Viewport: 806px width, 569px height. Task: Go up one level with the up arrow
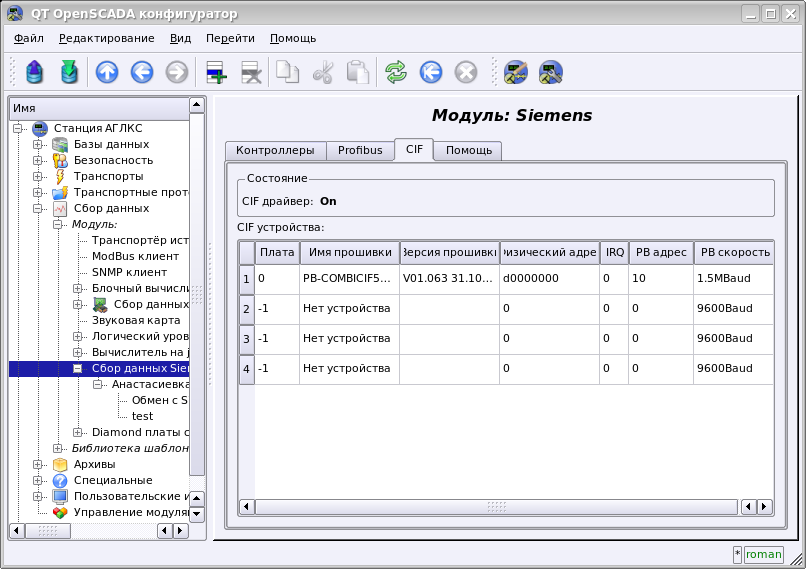point(107,72)
